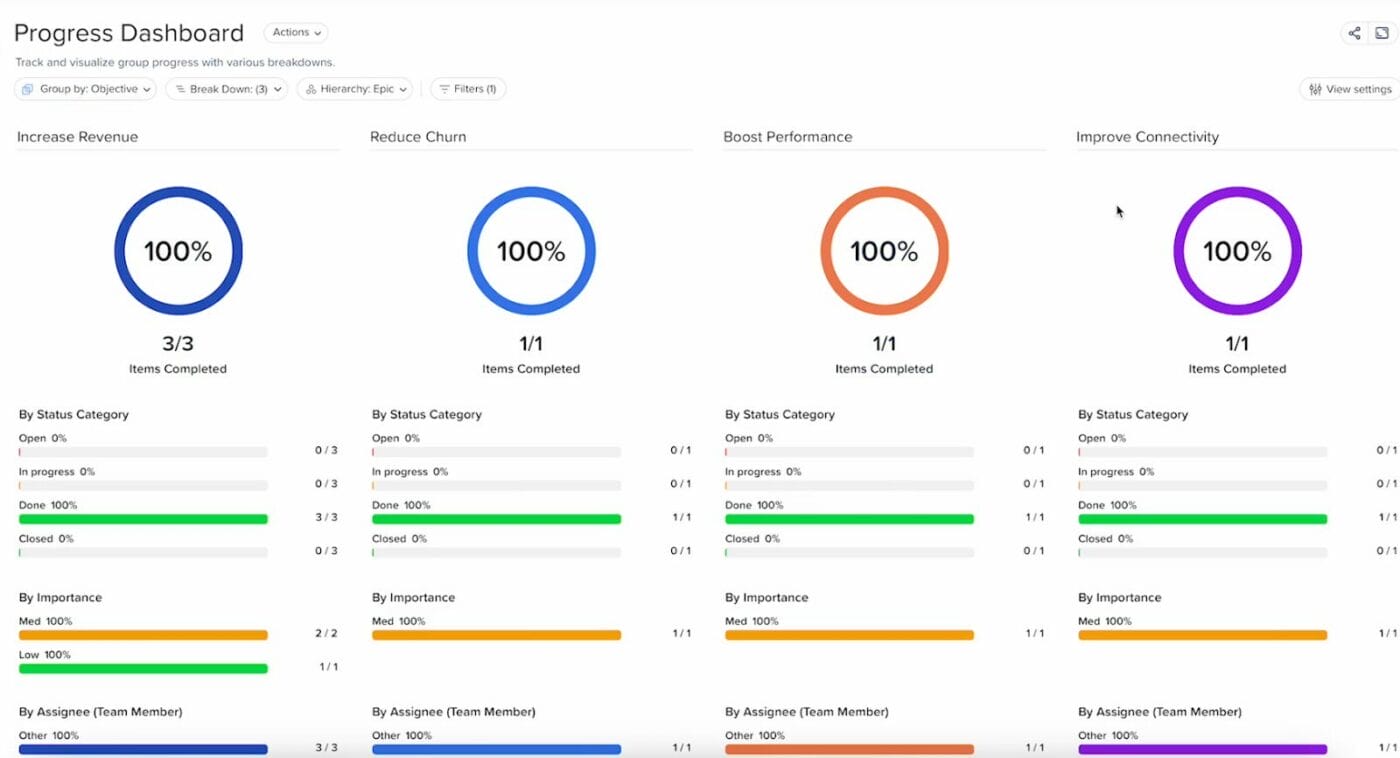
Task: Select the Increase Revenue column heading
Action: [78, 137]
